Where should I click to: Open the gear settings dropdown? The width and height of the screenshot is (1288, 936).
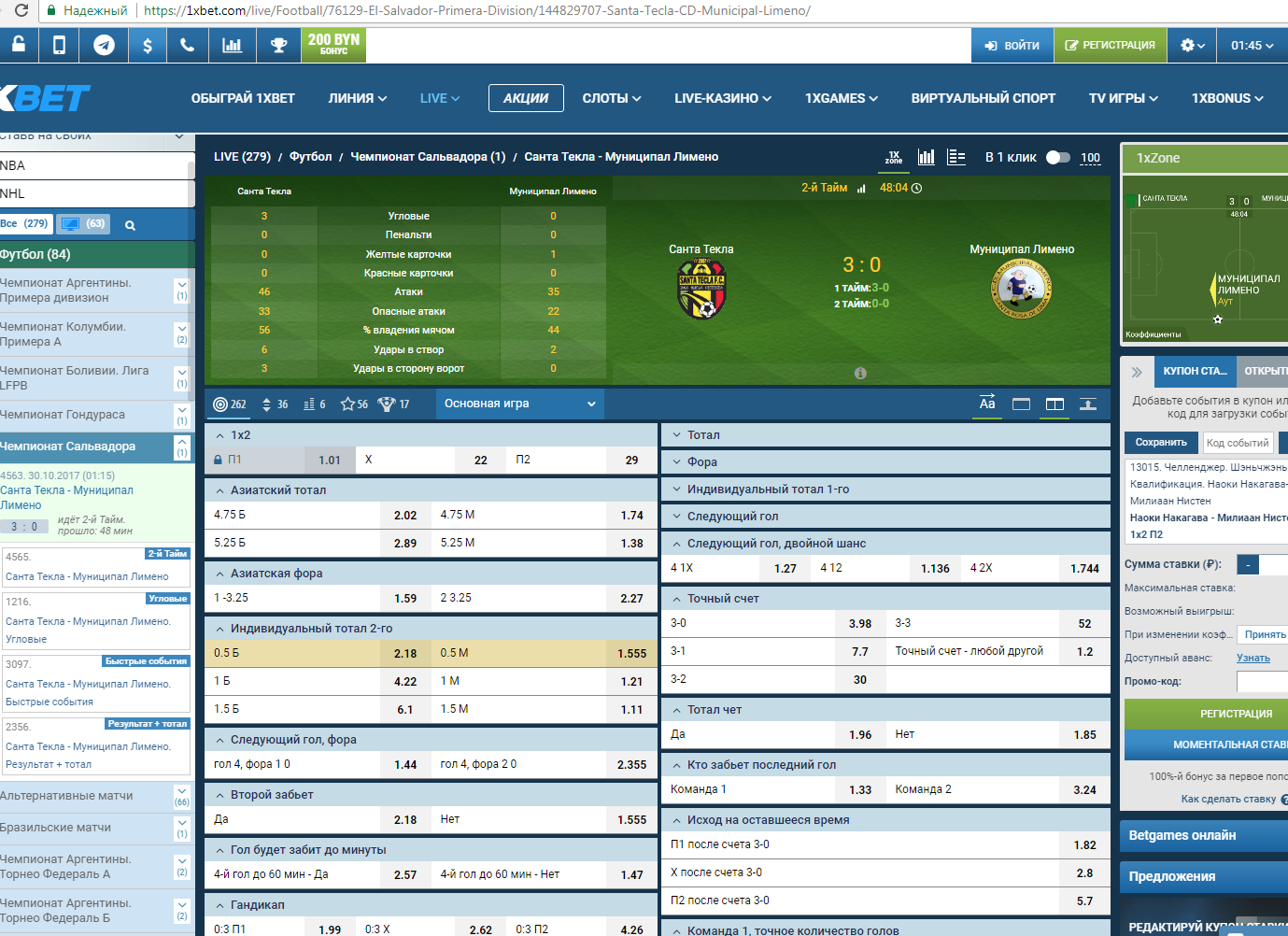1193,45
